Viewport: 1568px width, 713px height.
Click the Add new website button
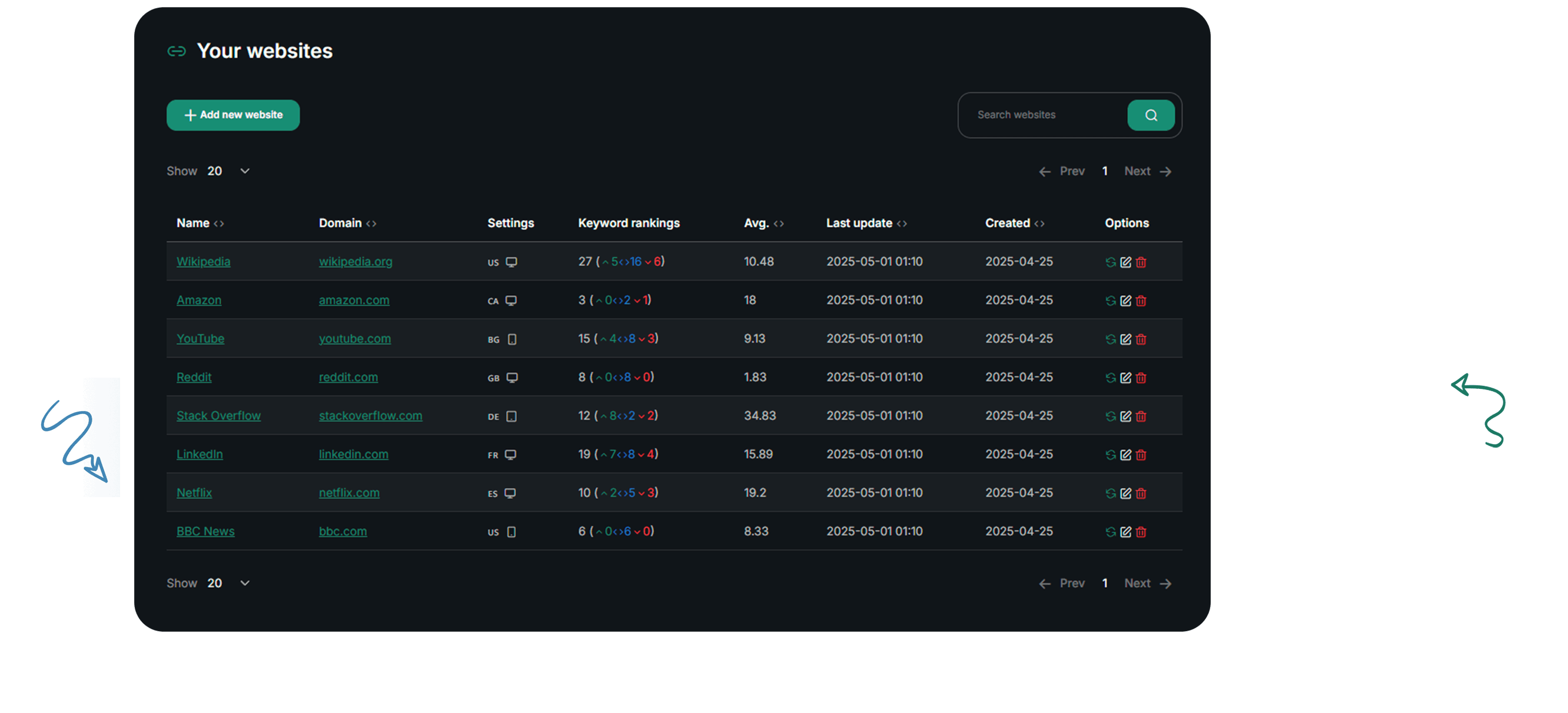coord(233,115)
